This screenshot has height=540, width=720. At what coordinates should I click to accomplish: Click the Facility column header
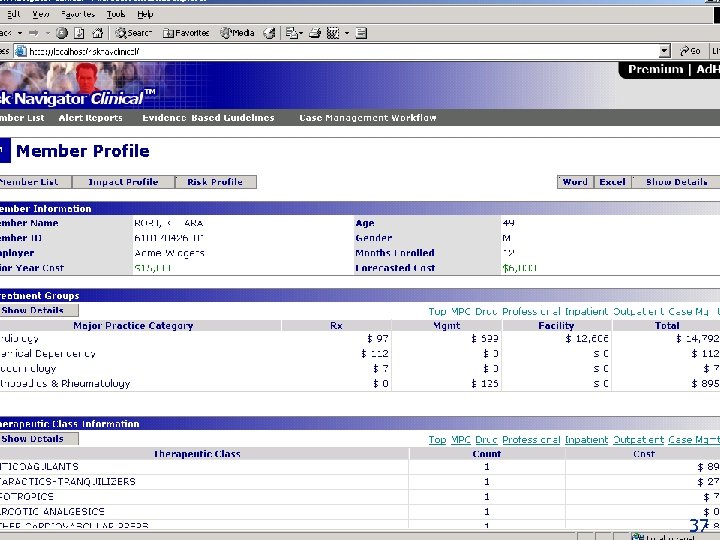(556, 326)
